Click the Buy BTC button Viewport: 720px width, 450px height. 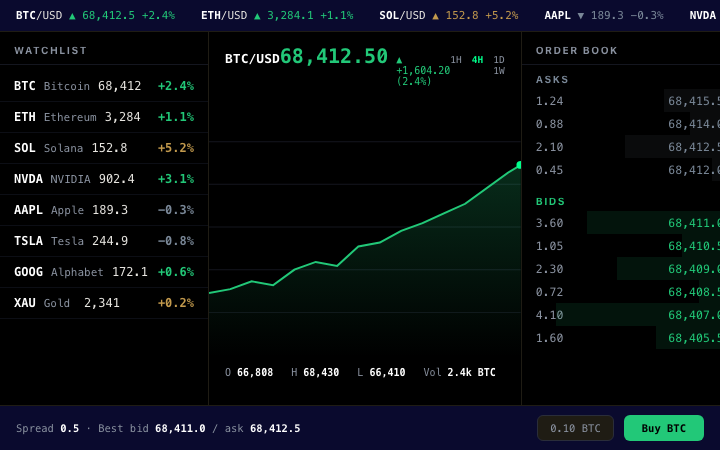[664, 428]
